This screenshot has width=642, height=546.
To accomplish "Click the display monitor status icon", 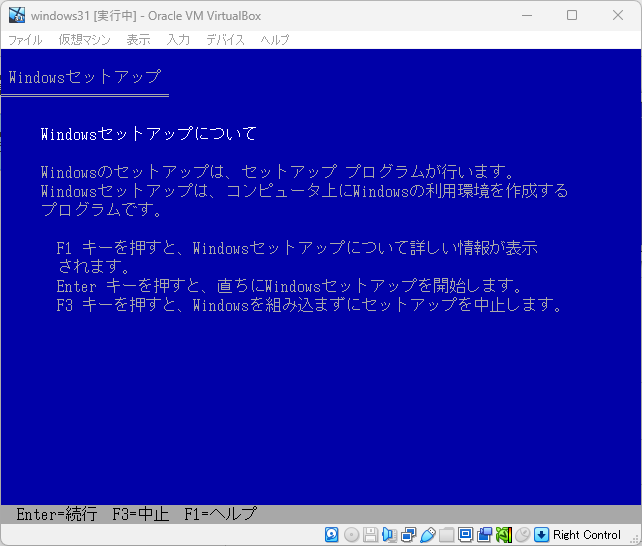I will click(x=465, y=535).
